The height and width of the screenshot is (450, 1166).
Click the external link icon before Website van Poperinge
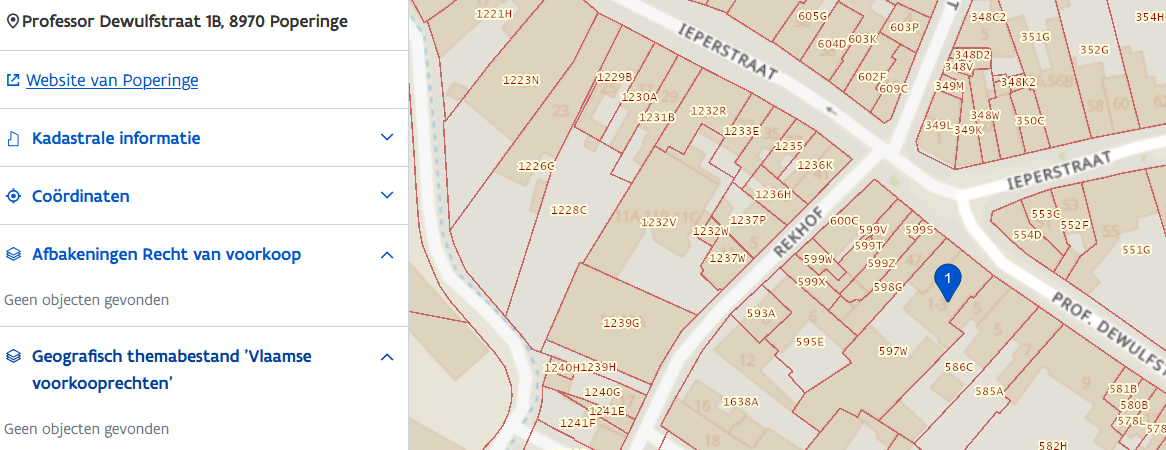click(13, 80)
